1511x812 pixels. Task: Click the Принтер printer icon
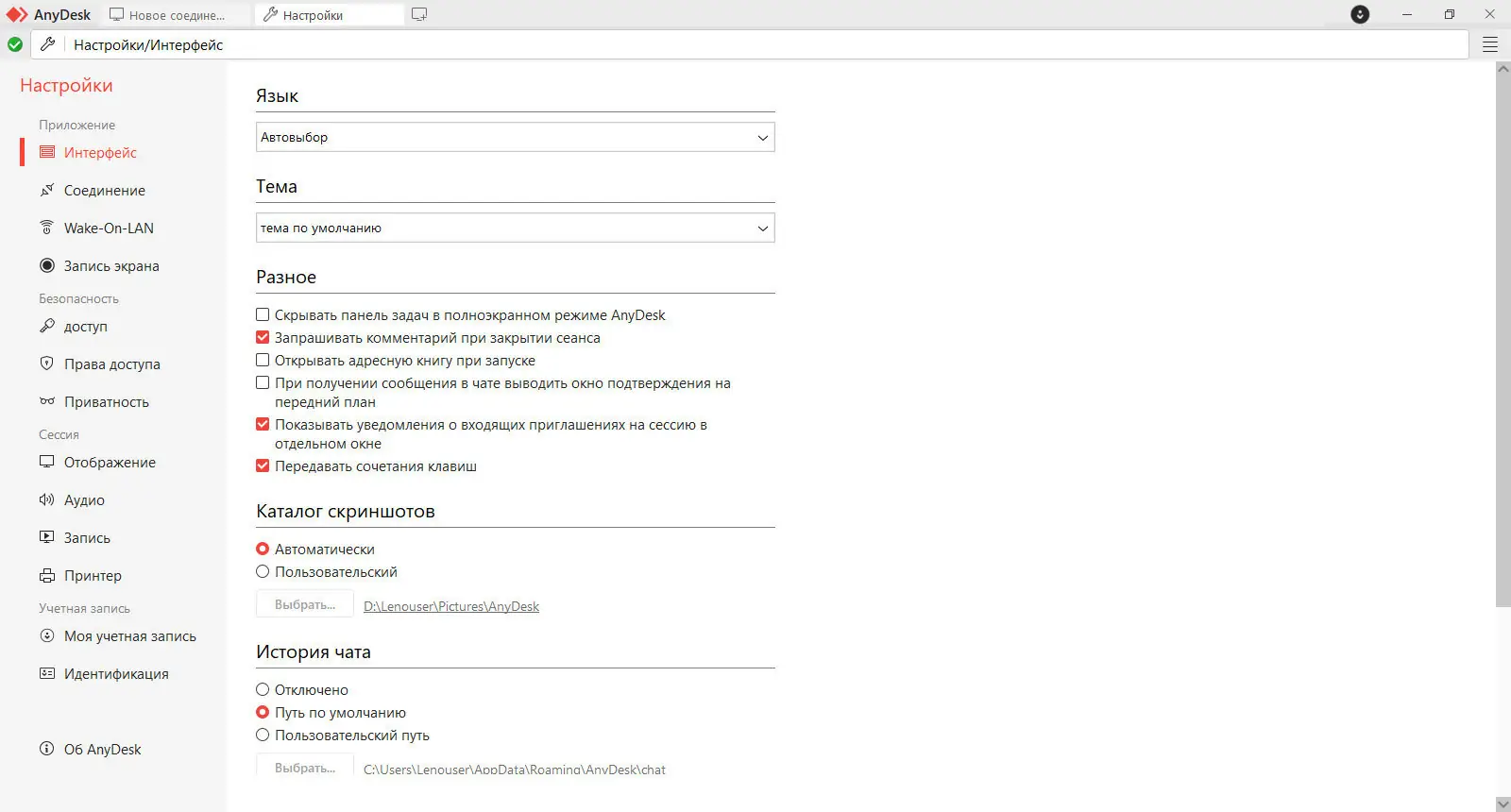click(47, 575)
